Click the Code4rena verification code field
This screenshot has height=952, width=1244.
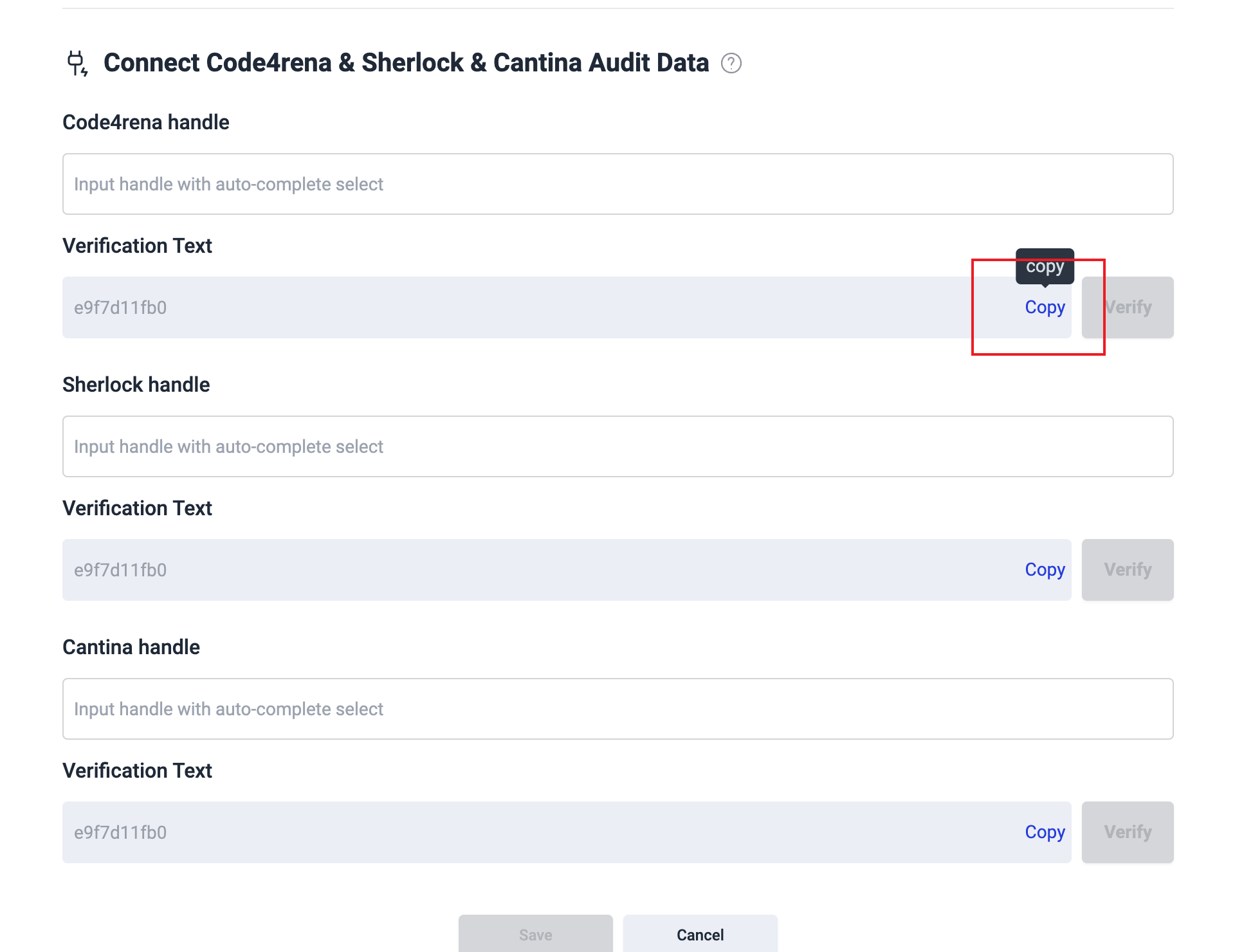point(515,307)
